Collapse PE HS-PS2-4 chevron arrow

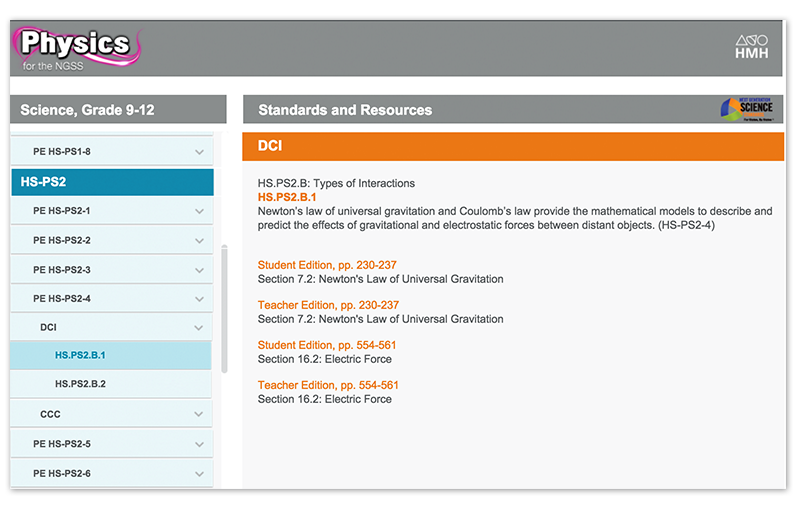(199, 299)
